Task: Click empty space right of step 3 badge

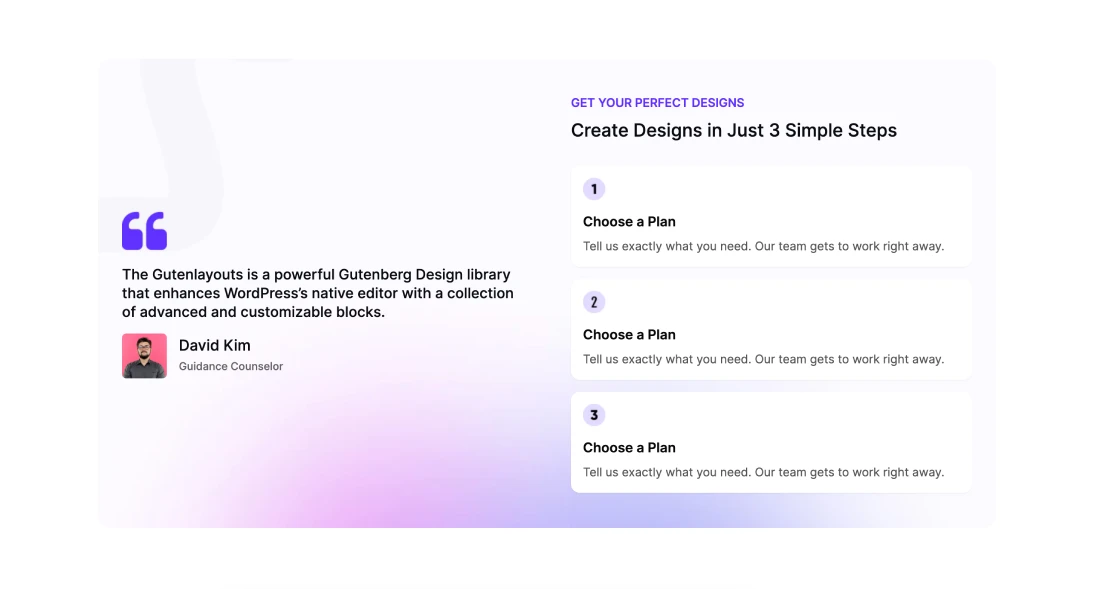Action: [780, 415]
